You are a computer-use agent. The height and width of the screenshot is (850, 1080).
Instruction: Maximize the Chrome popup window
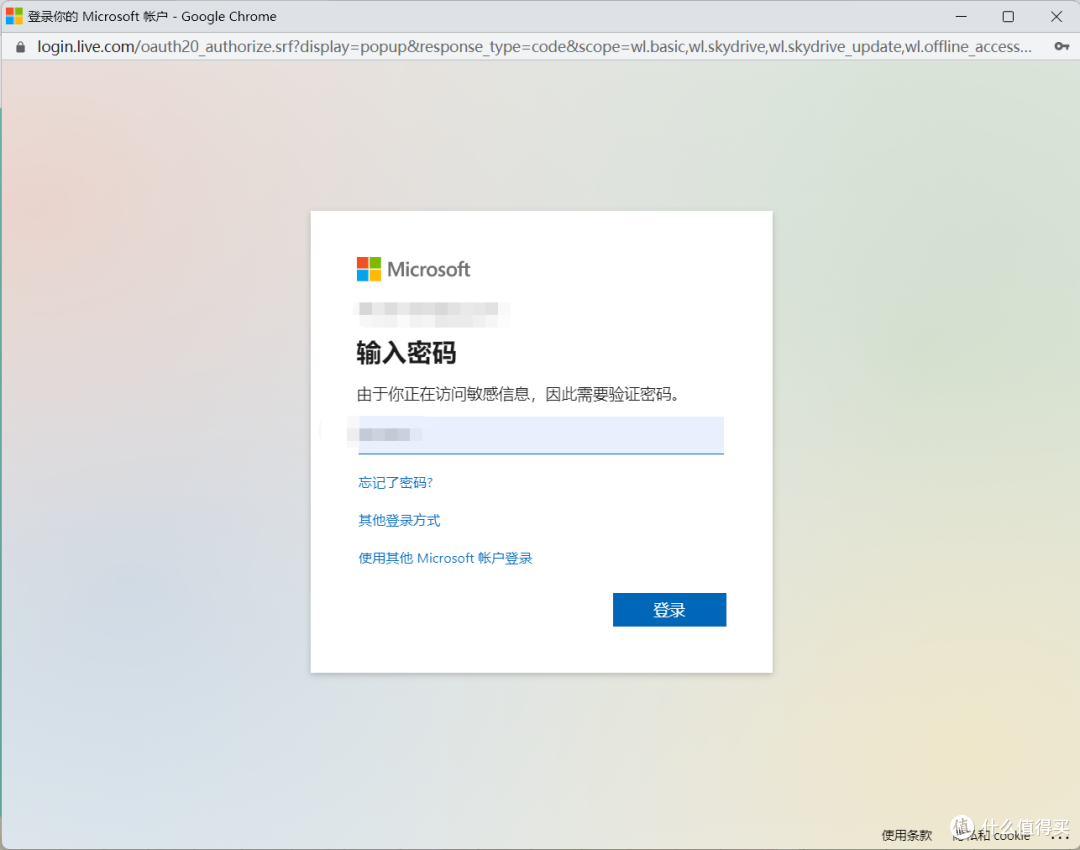1008,16
